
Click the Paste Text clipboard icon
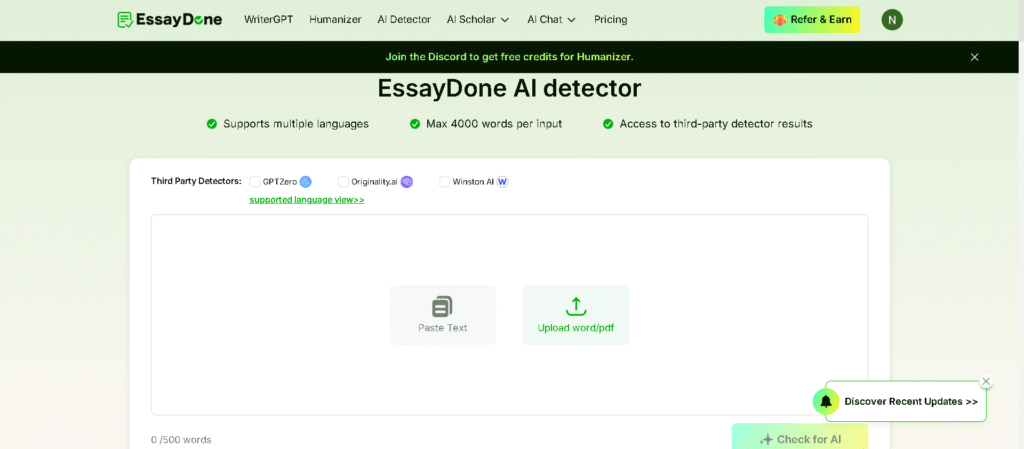pos(442,307)
